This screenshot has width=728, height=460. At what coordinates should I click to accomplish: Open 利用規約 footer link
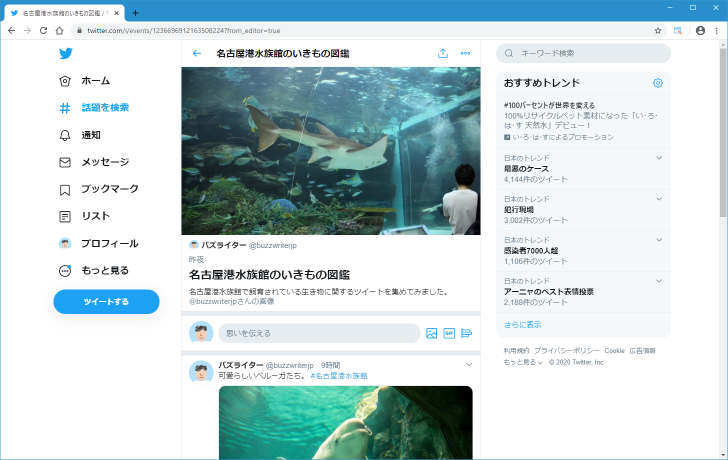516,351
